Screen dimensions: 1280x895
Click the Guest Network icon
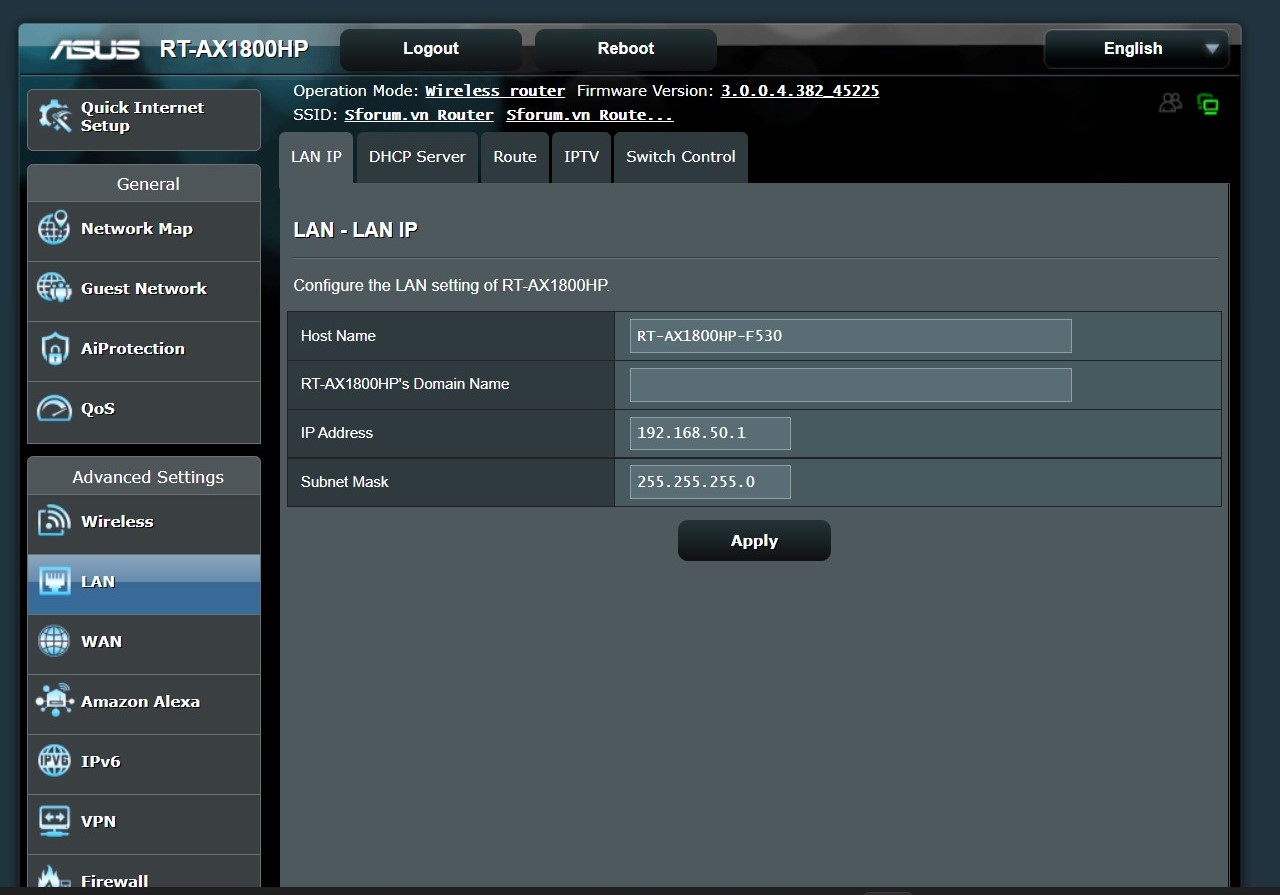pos(54,288)
